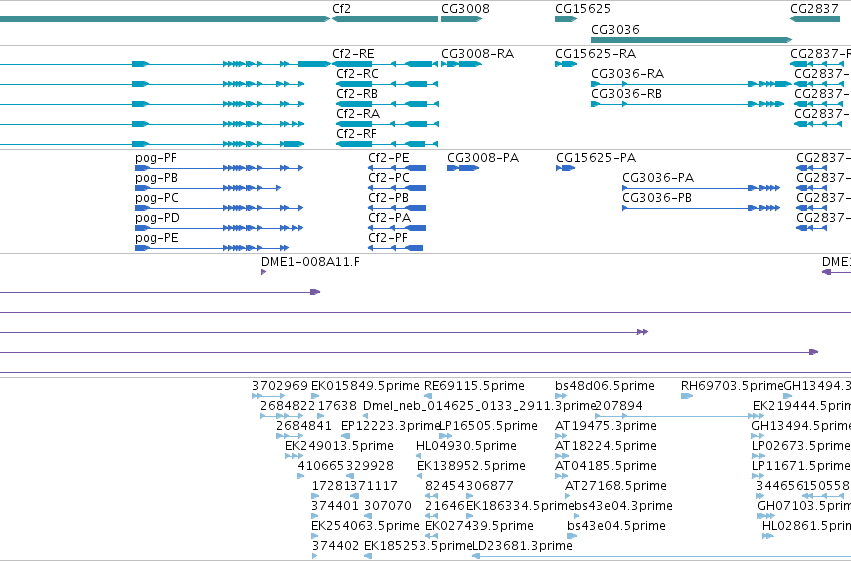Click the Cf2-RA transcript
The width and height of the screenshot is (851, 561).
click(387, 124)
